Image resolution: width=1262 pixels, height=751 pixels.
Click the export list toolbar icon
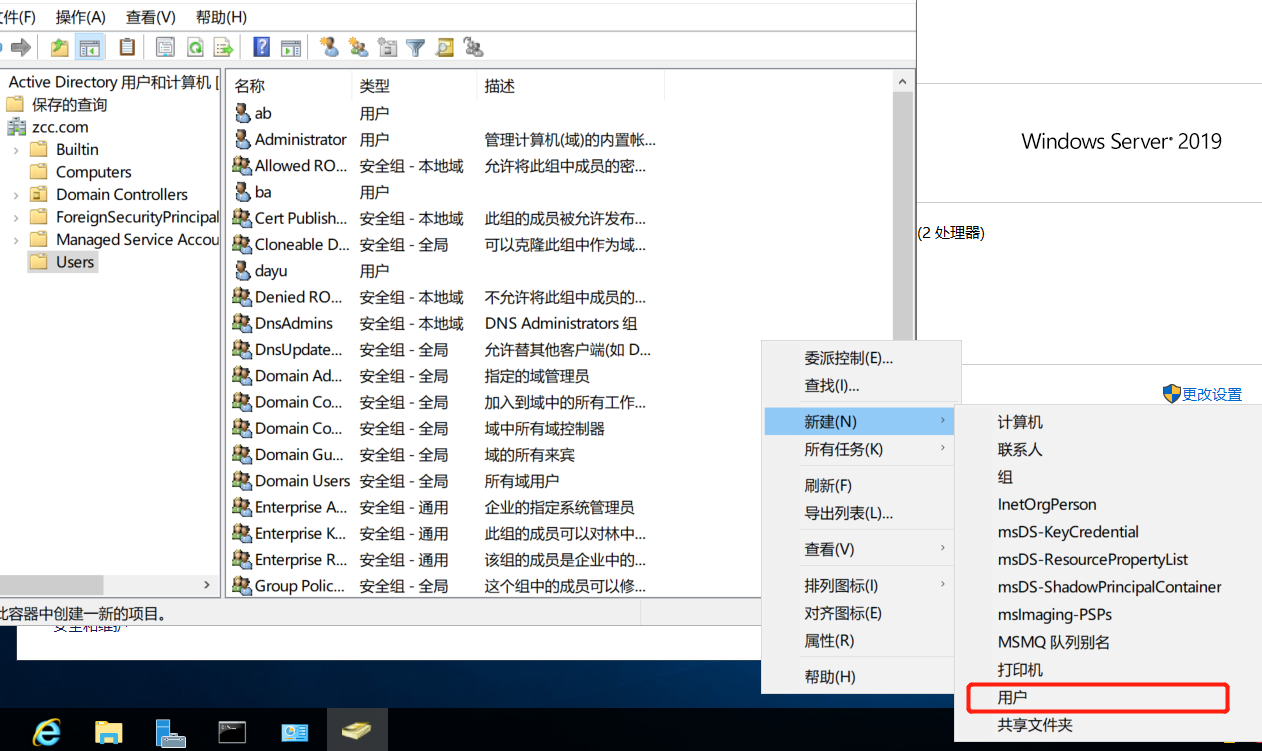click(224, 47)
